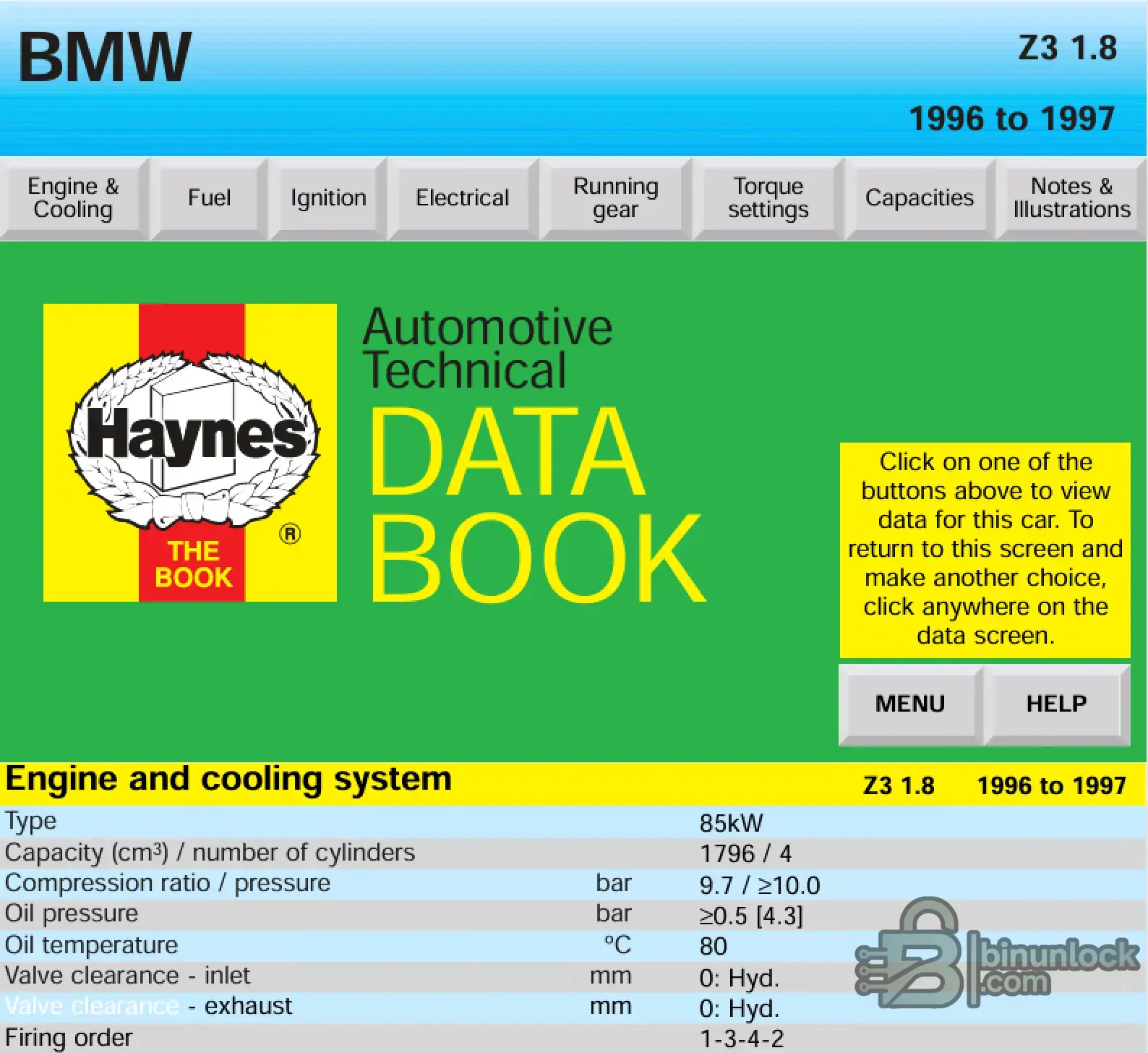This screenshot has width=1148, height=1053.
Task: Click the MENU button
Action: [x=910, y=704]
